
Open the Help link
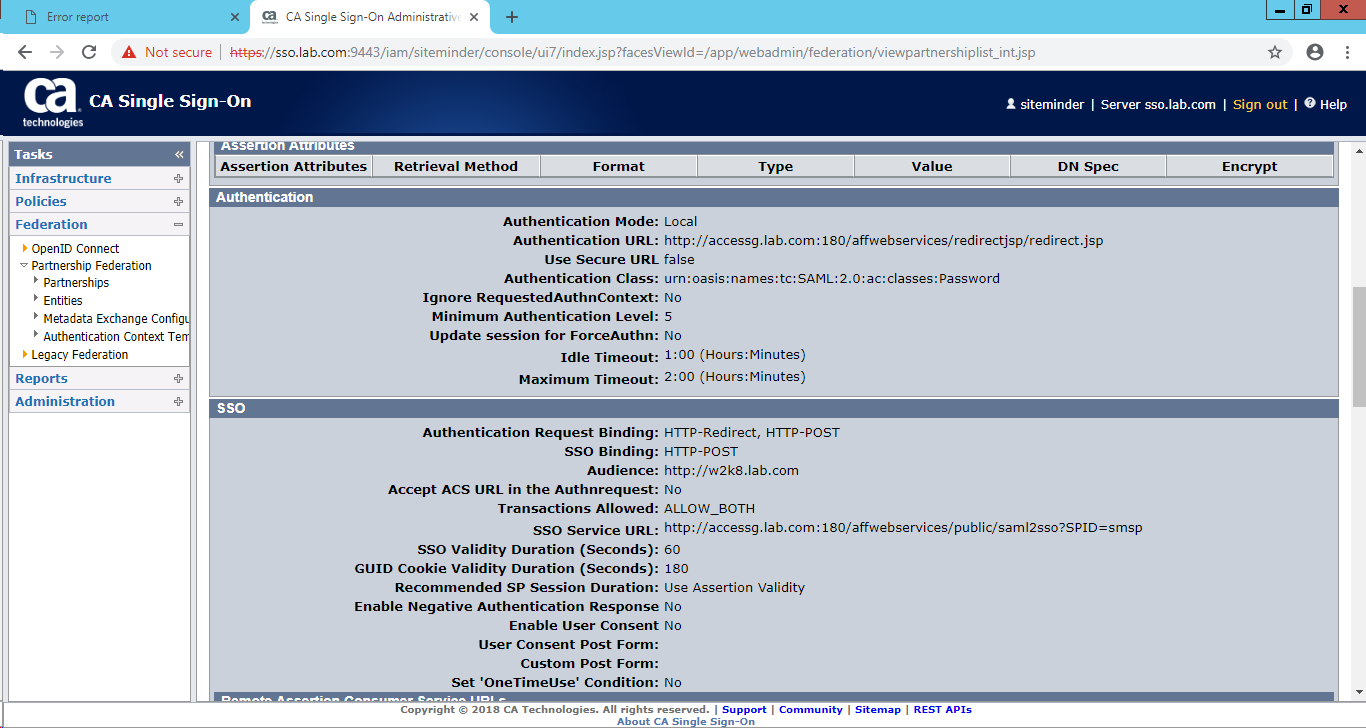[x=1333, y=104]
